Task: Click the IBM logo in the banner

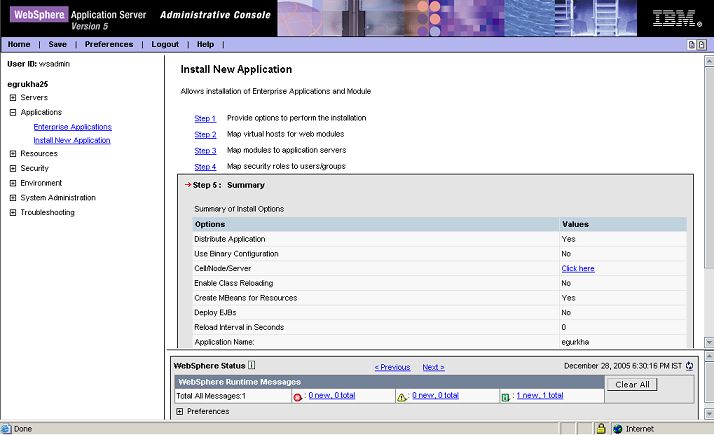Action: (x=677, y=18)
